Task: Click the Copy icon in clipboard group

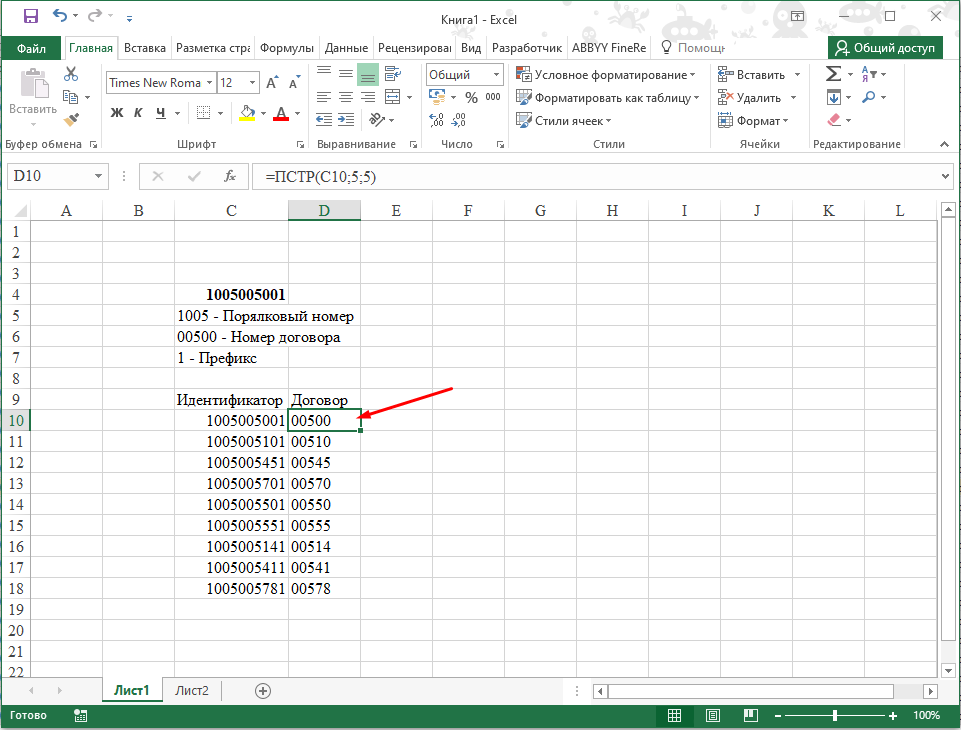Action: coord(70,97)
